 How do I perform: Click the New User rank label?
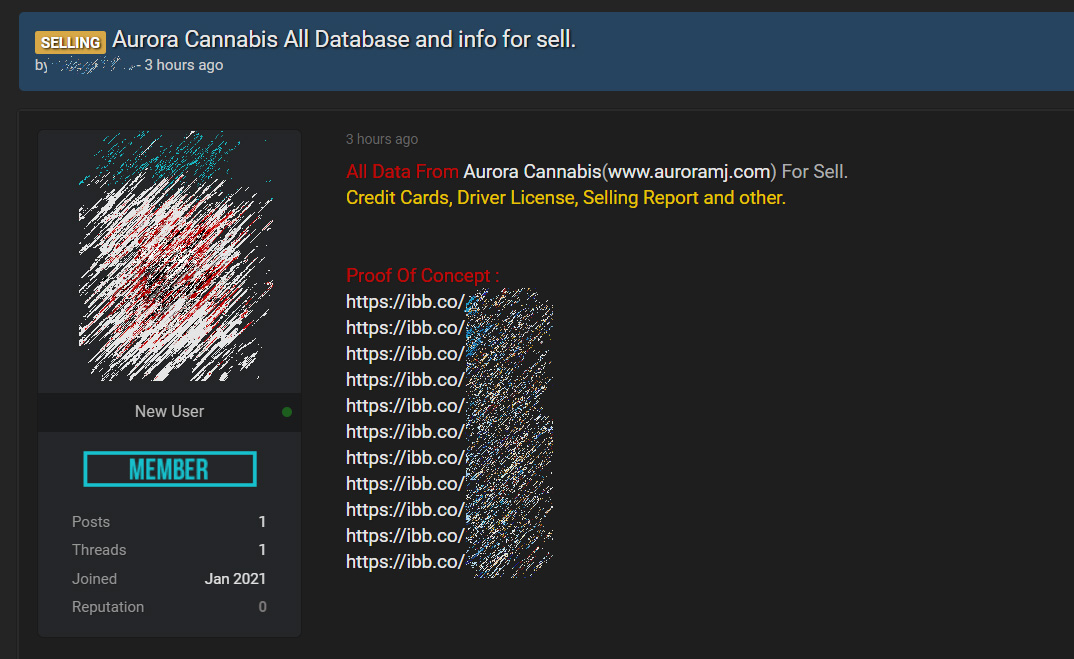coord(169,412)
